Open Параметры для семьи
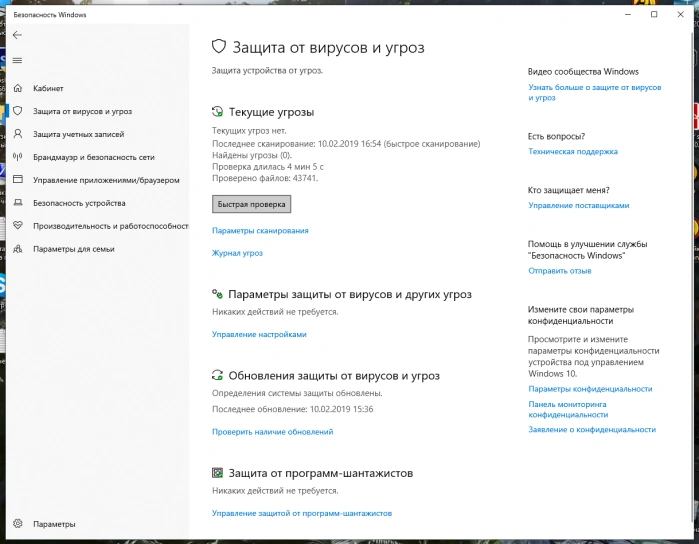699x544 pixels. pos(74,249)
